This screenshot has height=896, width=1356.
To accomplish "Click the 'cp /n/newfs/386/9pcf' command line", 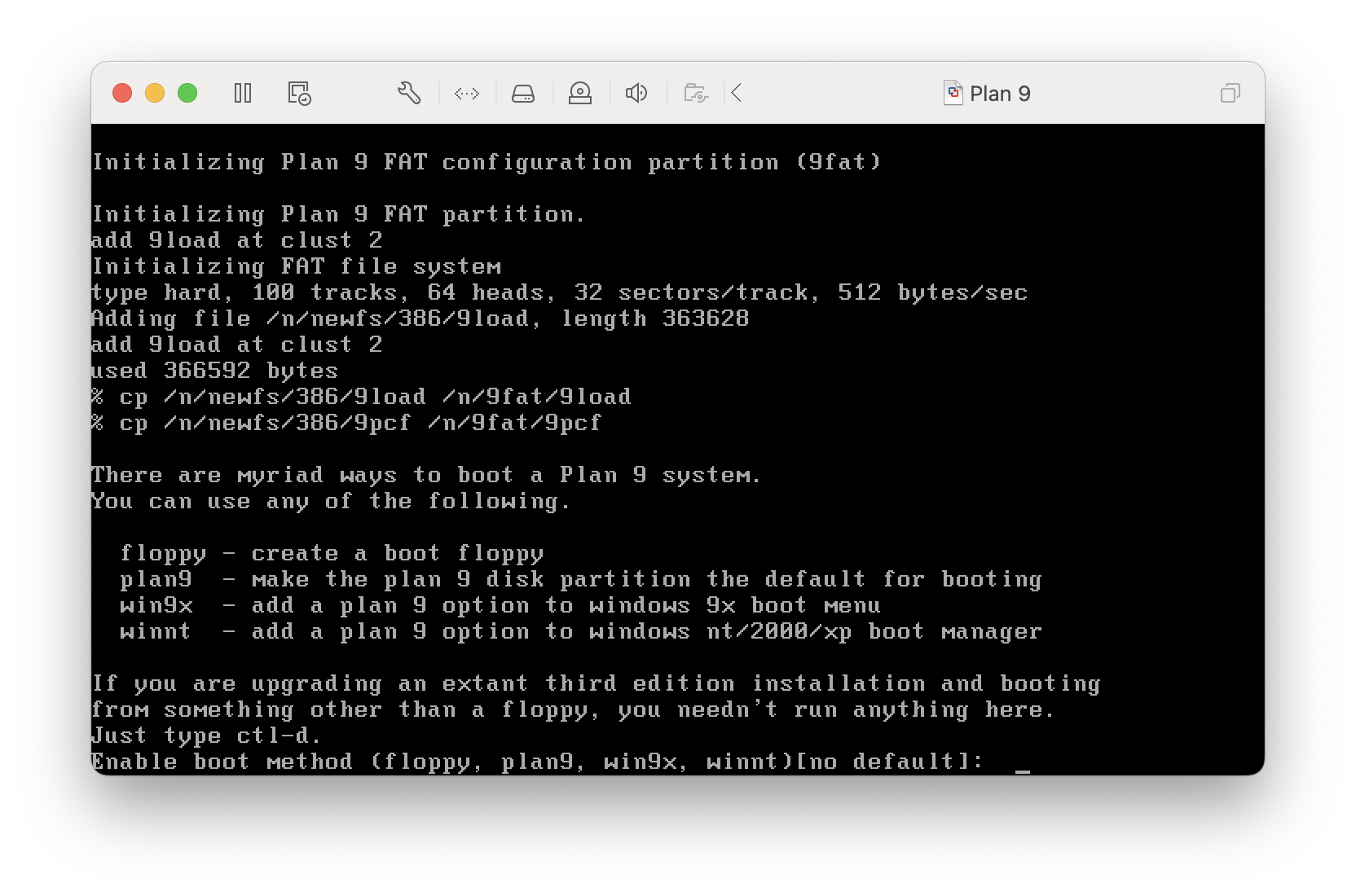I will 346,423.
